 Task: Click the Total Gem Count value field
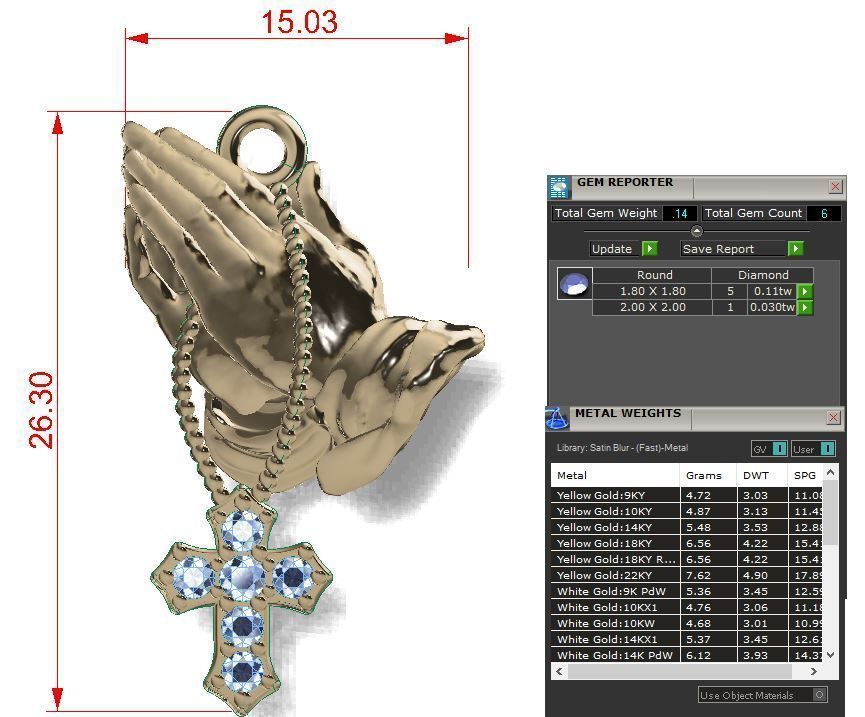(824, 213)
